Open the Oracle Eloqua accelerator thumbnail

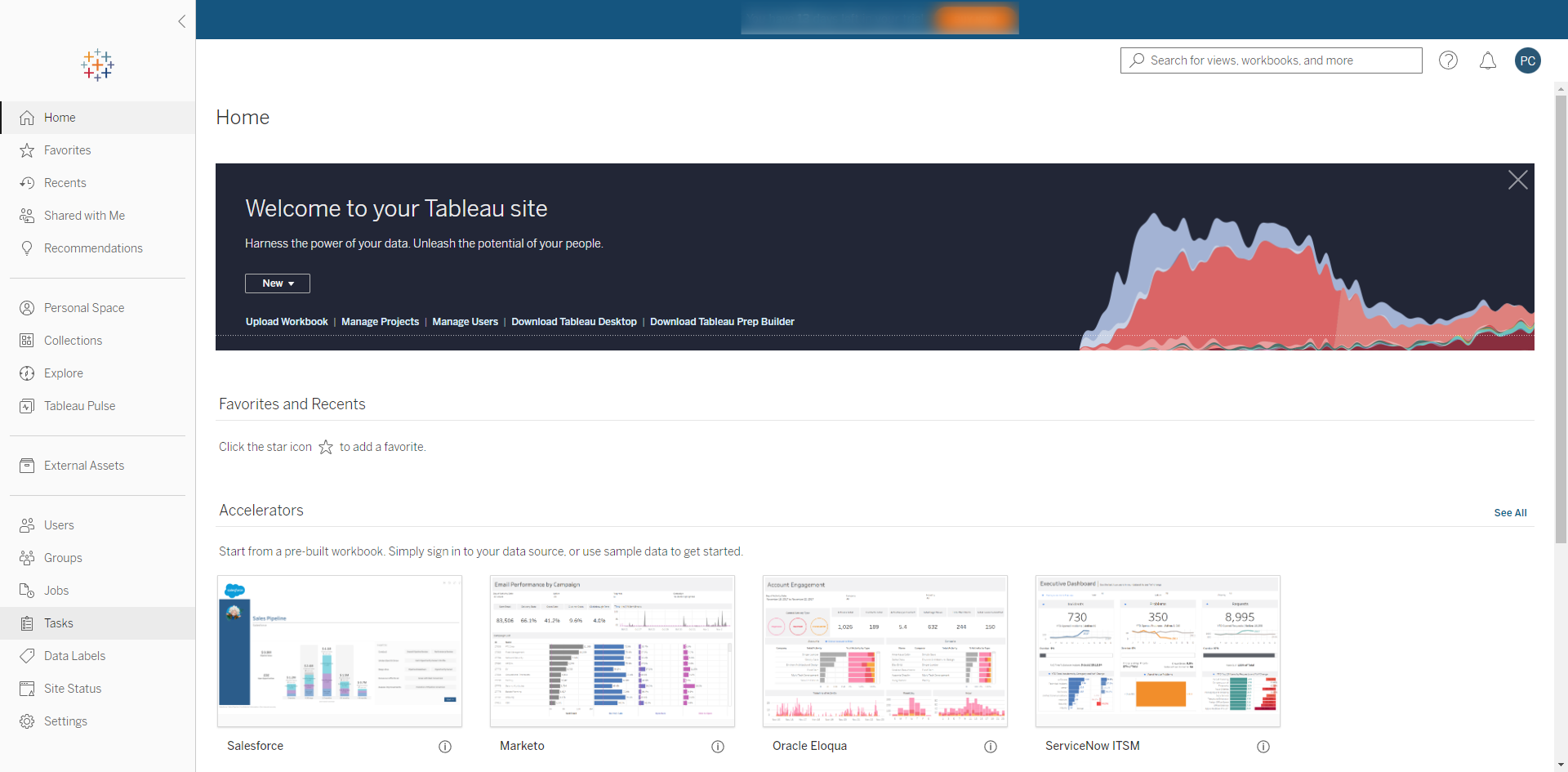pos(885,651)
